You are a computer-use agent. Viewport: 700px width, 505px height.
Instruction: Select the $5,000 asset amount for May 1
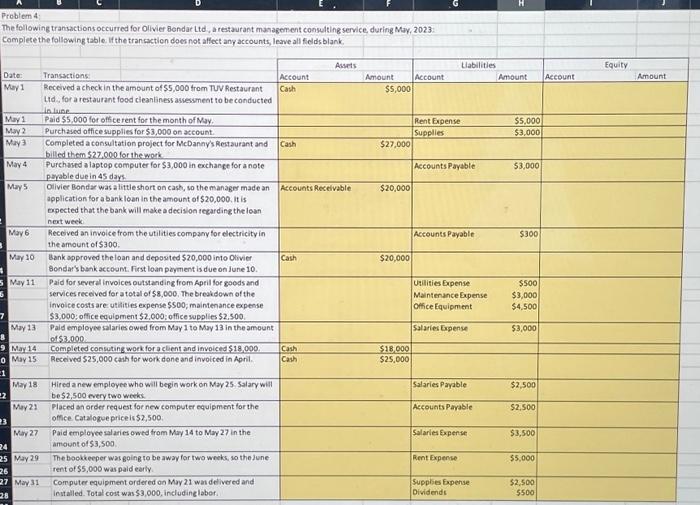(397, 89)
